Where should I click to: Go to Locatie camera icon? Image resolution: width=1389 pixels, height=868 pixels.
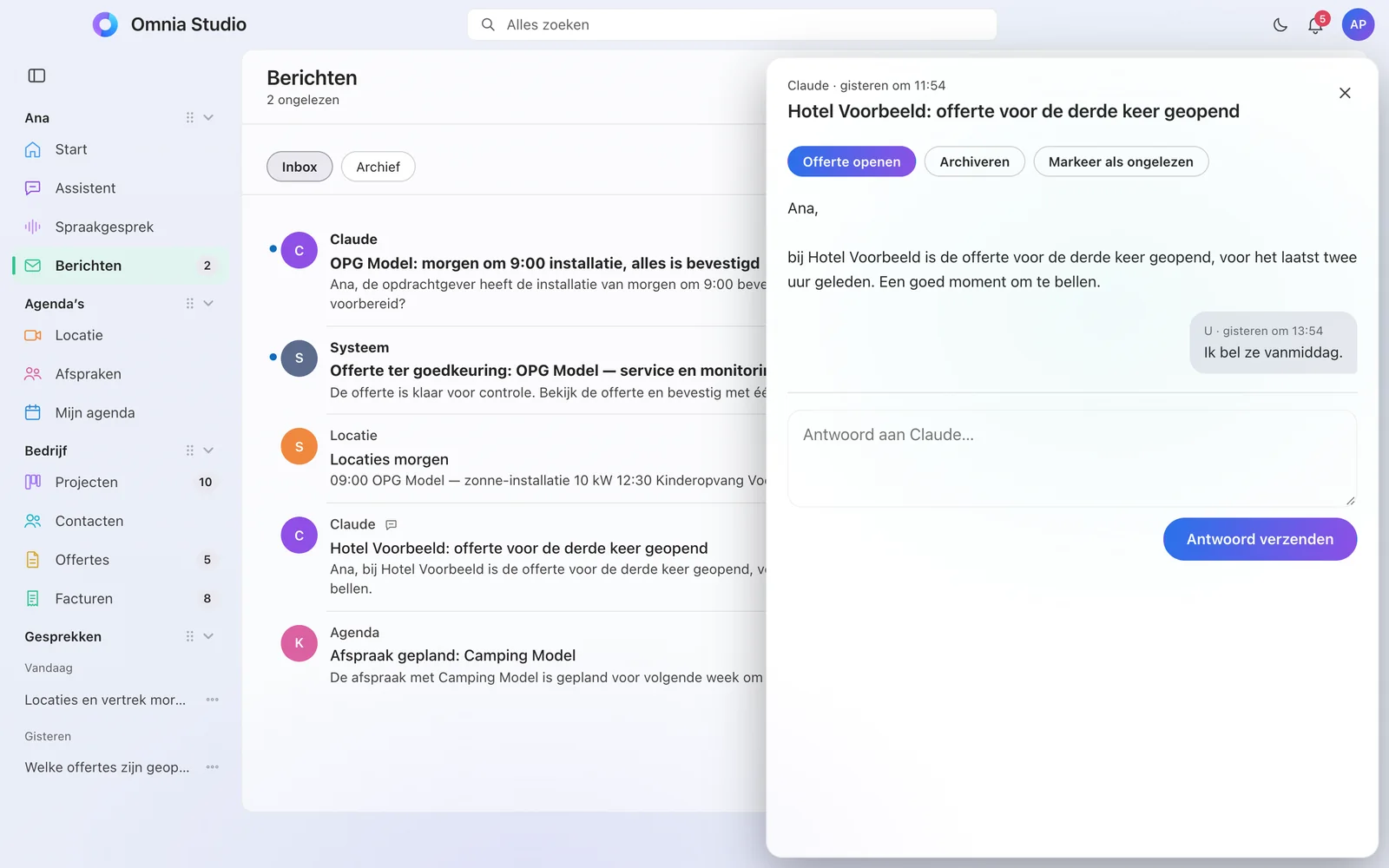(x=33, y=335)
